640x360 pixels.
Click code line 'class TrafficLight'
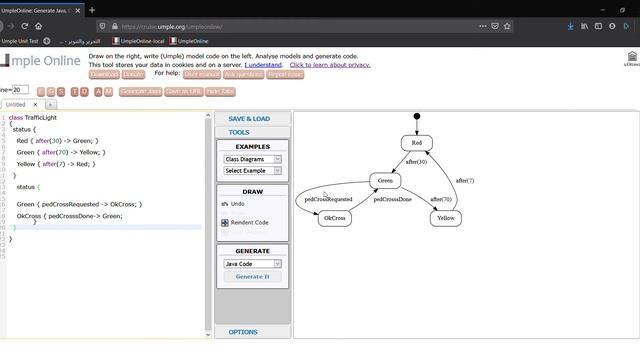tap(33, 118)
